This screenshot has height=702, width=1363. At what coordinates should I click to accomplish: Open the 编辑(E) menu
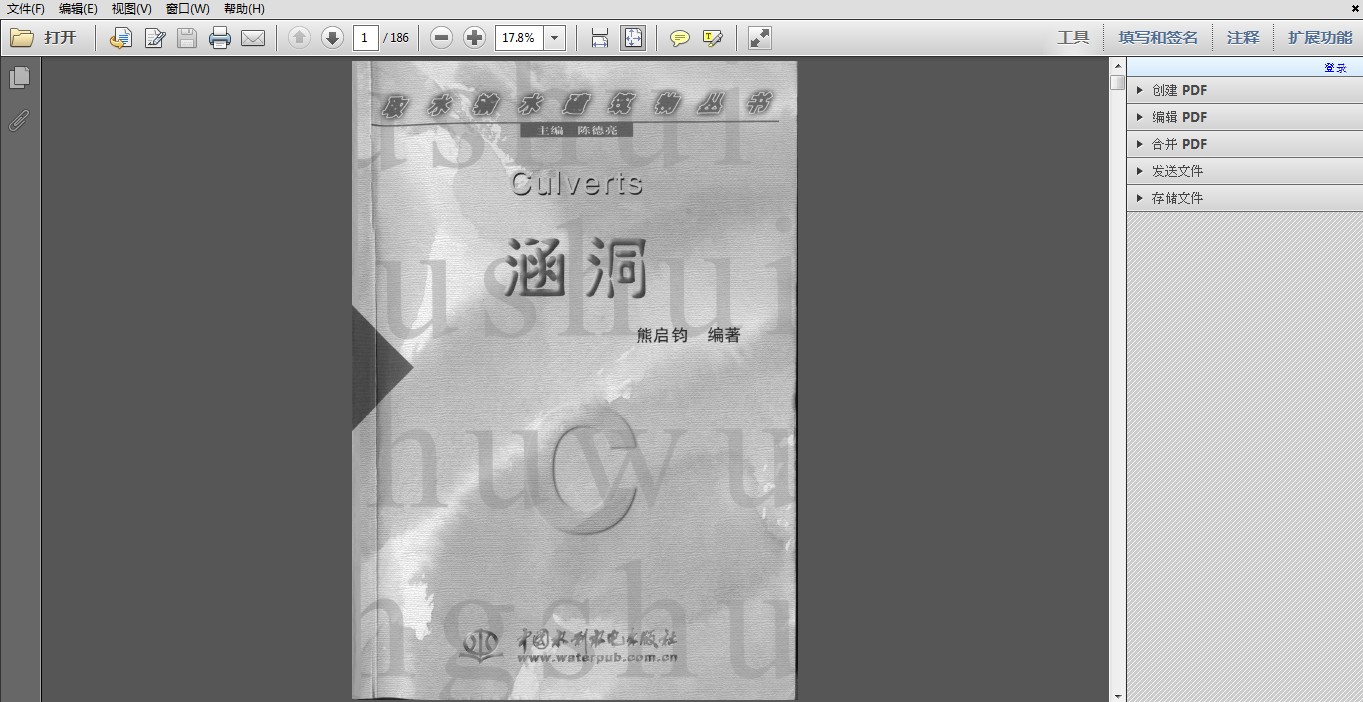(79, 9)
